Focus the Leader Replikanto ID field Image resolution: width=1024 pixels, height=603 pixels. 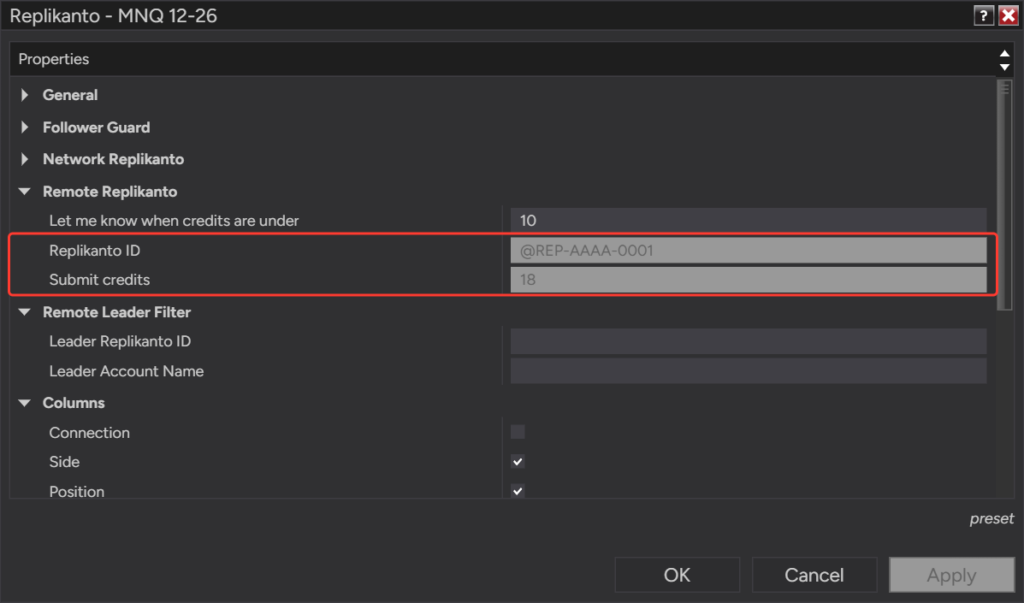(748, 341)
